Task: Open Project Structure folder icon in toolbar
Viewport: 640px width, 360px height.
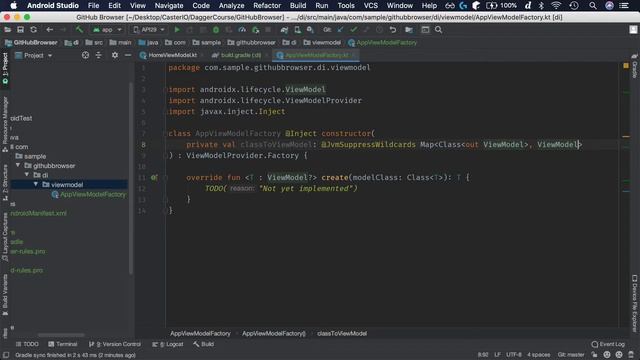Action: [409, 30]
